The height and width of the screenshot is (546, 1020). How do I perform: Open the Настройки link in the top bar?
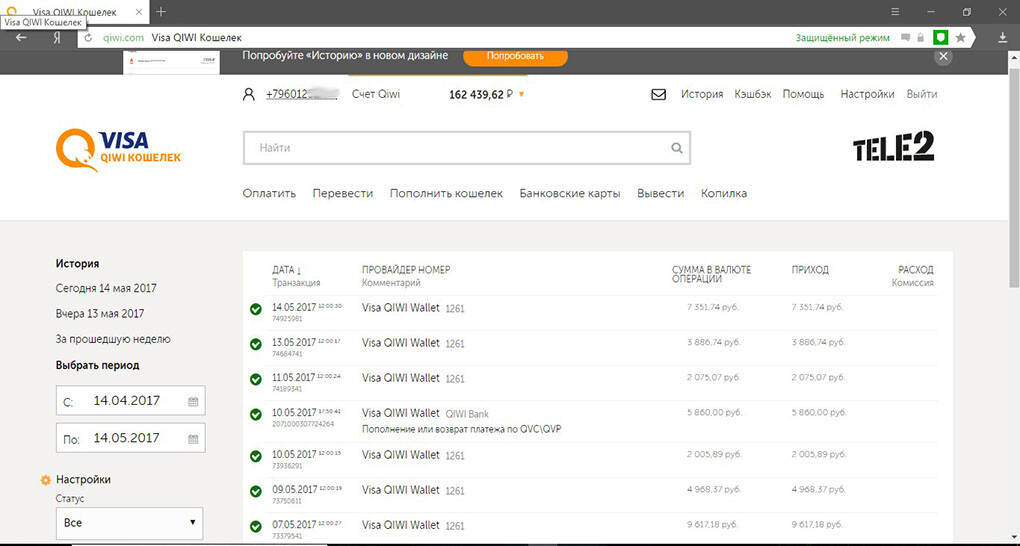tap(867, 94)
